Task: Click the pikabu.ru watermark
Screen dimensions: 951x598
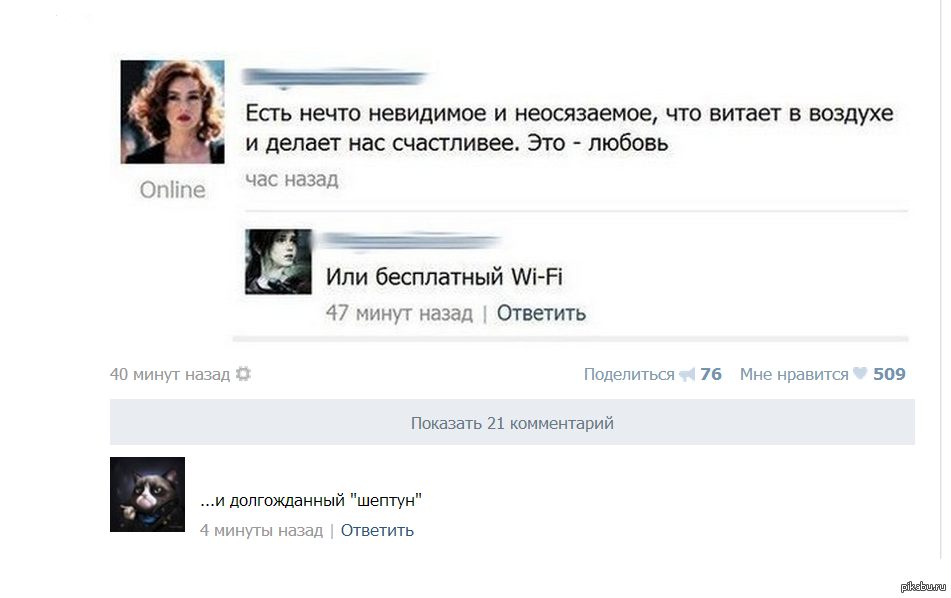Action: 922,586
